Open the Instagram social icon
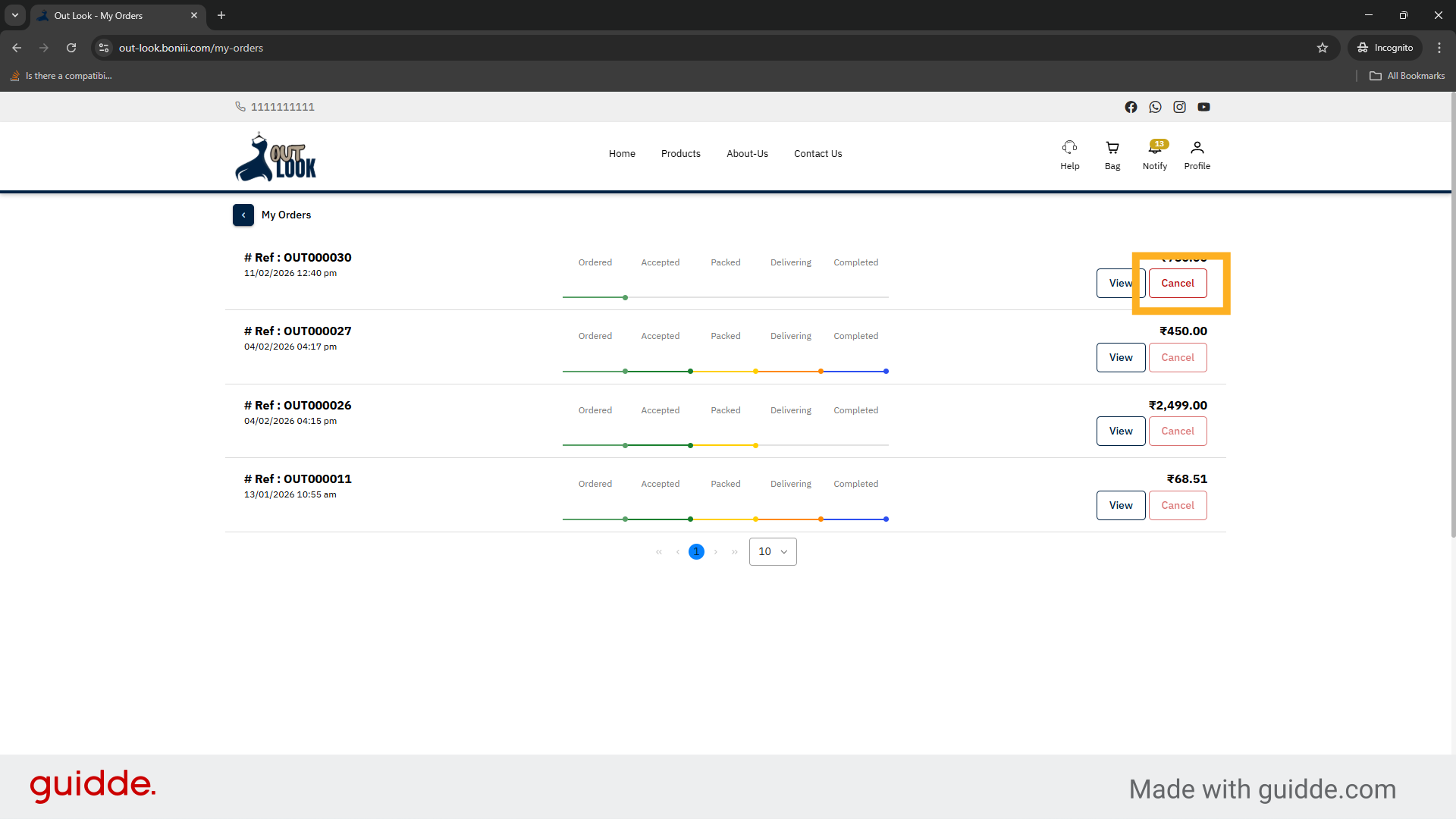The width and height of the screenshot is (1456, 819). point(1179,107)
